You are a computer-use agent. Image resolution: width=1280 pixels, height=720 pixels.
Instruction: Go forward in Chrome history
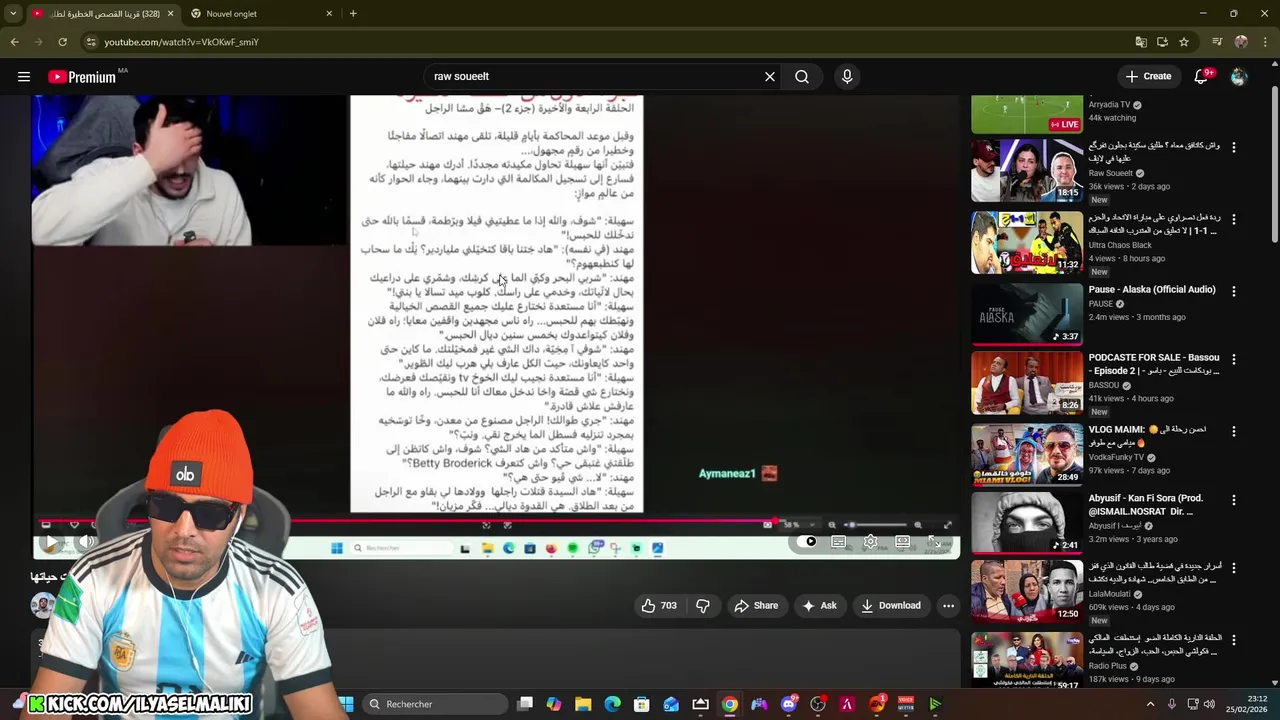[38, 42]
